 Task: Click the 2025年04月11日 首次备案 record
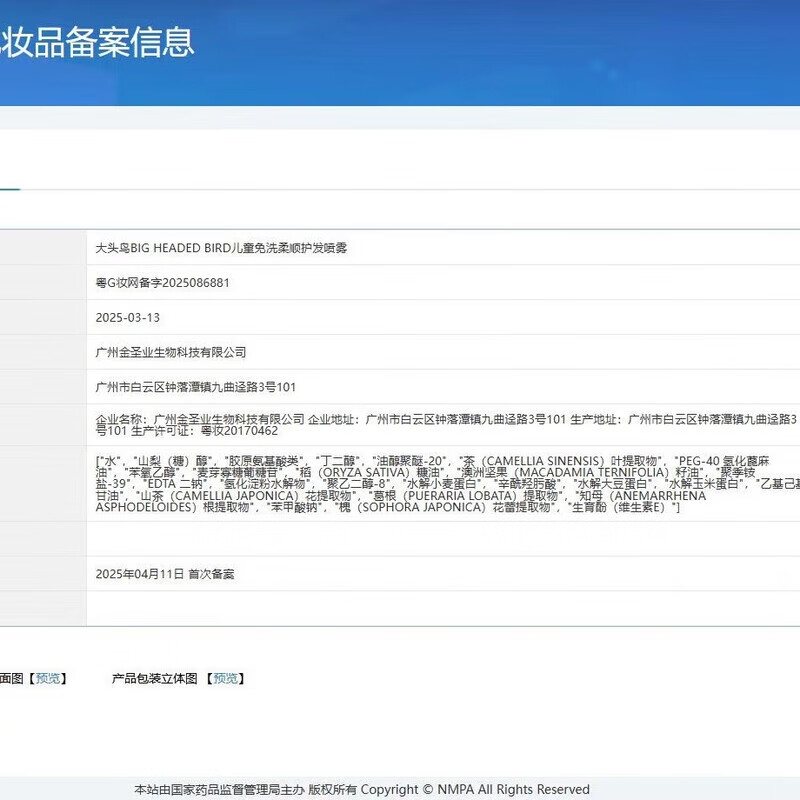pos(165,574)
